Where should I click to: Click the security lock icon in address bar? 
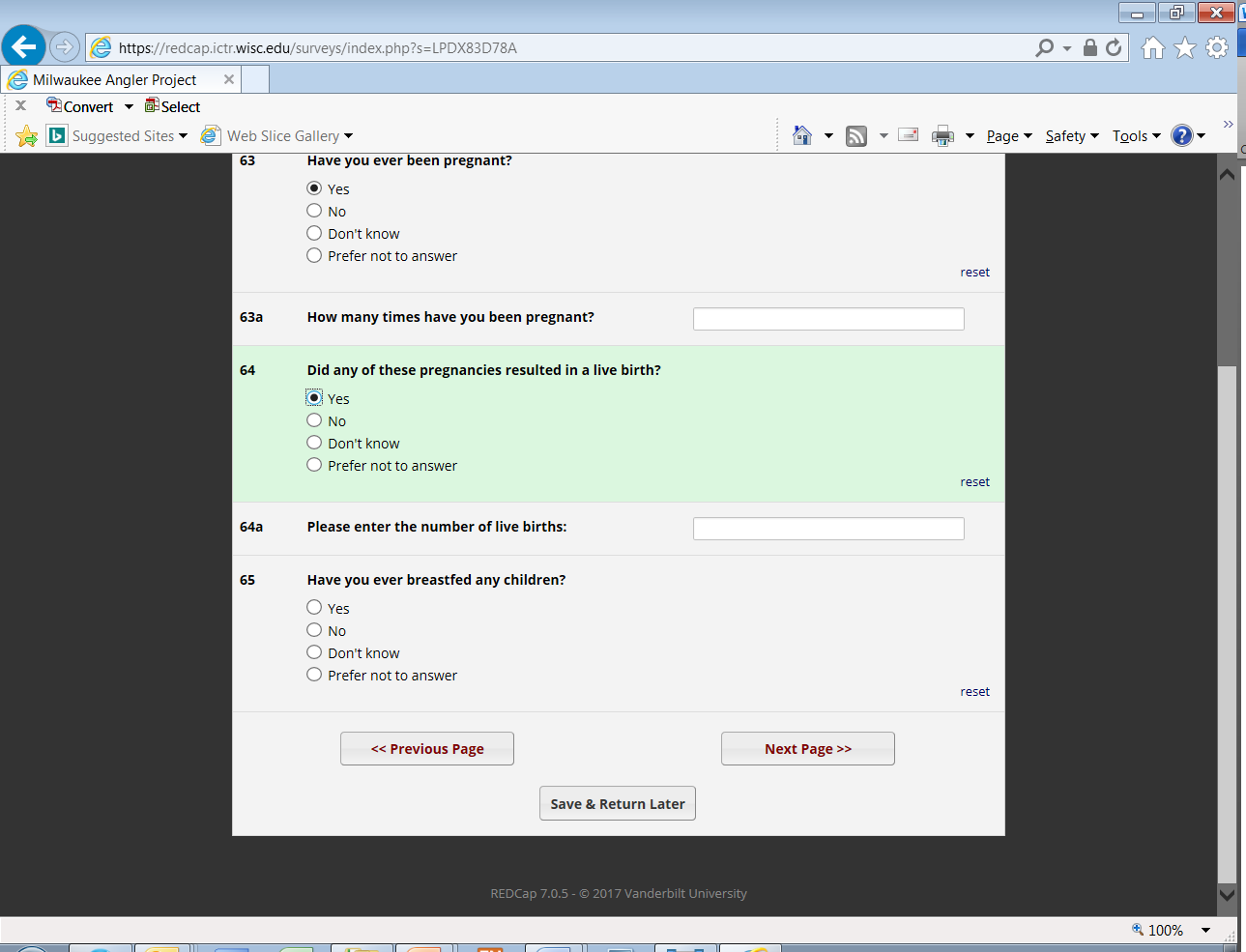click(1089, 47)
